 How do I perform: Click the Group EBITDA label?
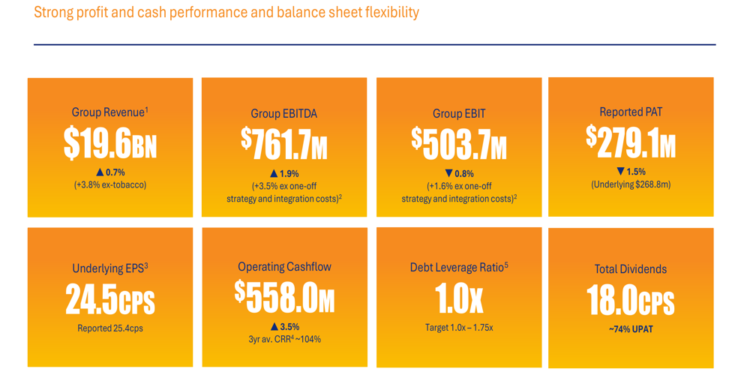coord(284,114)
